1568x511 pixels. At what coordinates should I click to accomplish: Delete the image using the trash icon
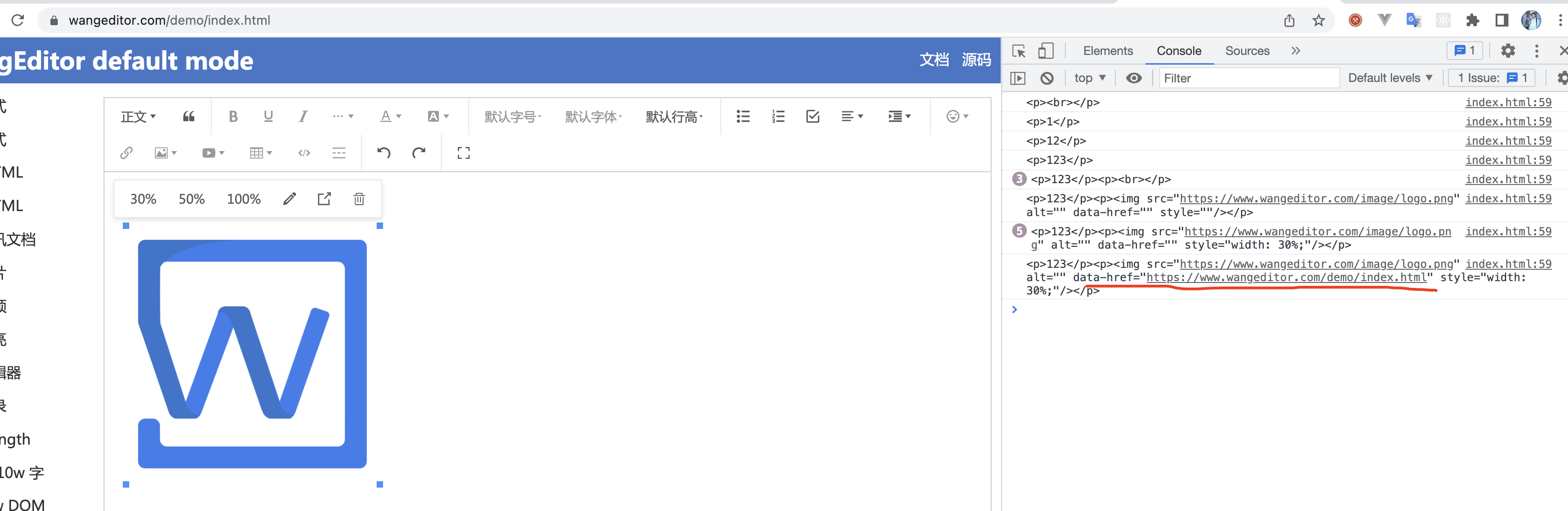coord(359,198)
